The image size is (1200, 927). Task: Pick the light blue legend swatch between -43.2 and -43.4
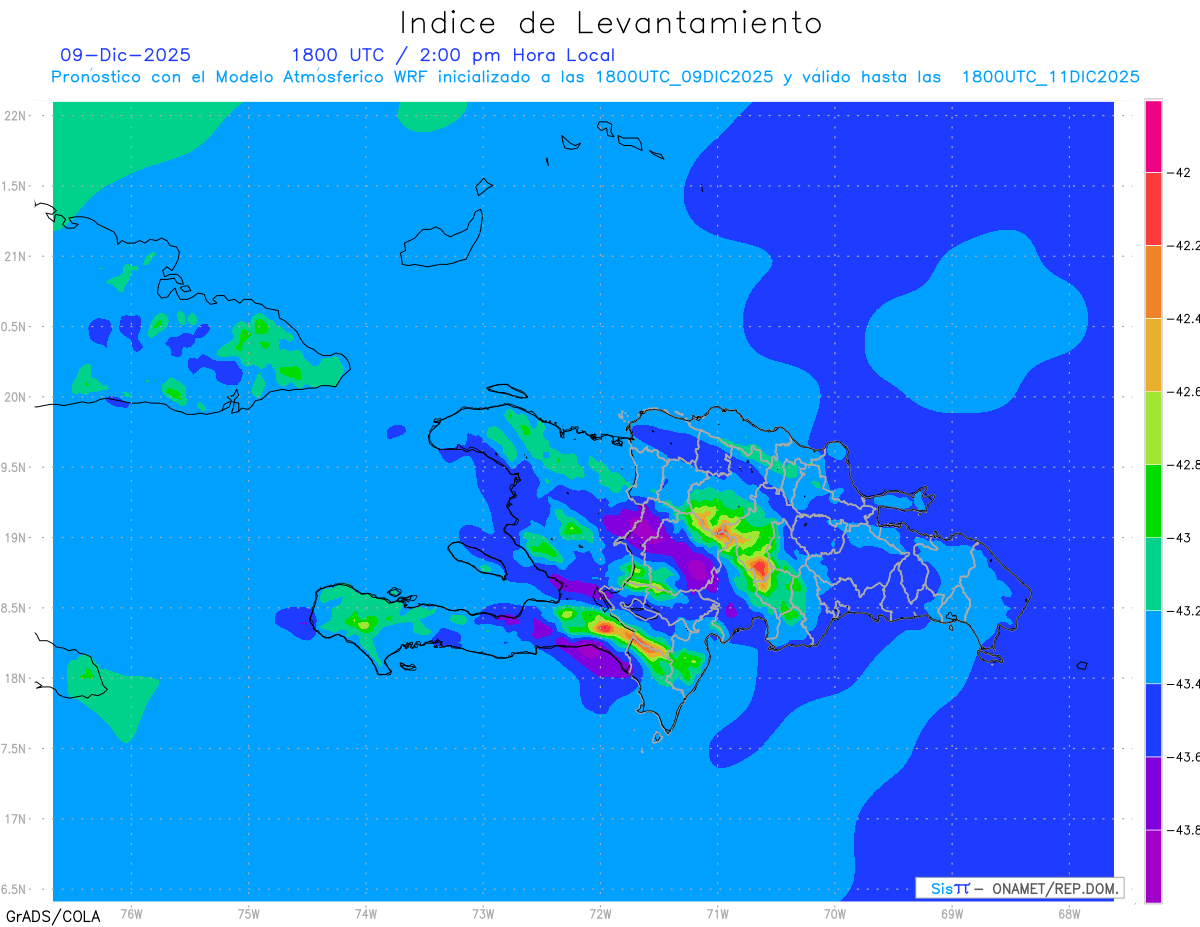point(1153,646)
